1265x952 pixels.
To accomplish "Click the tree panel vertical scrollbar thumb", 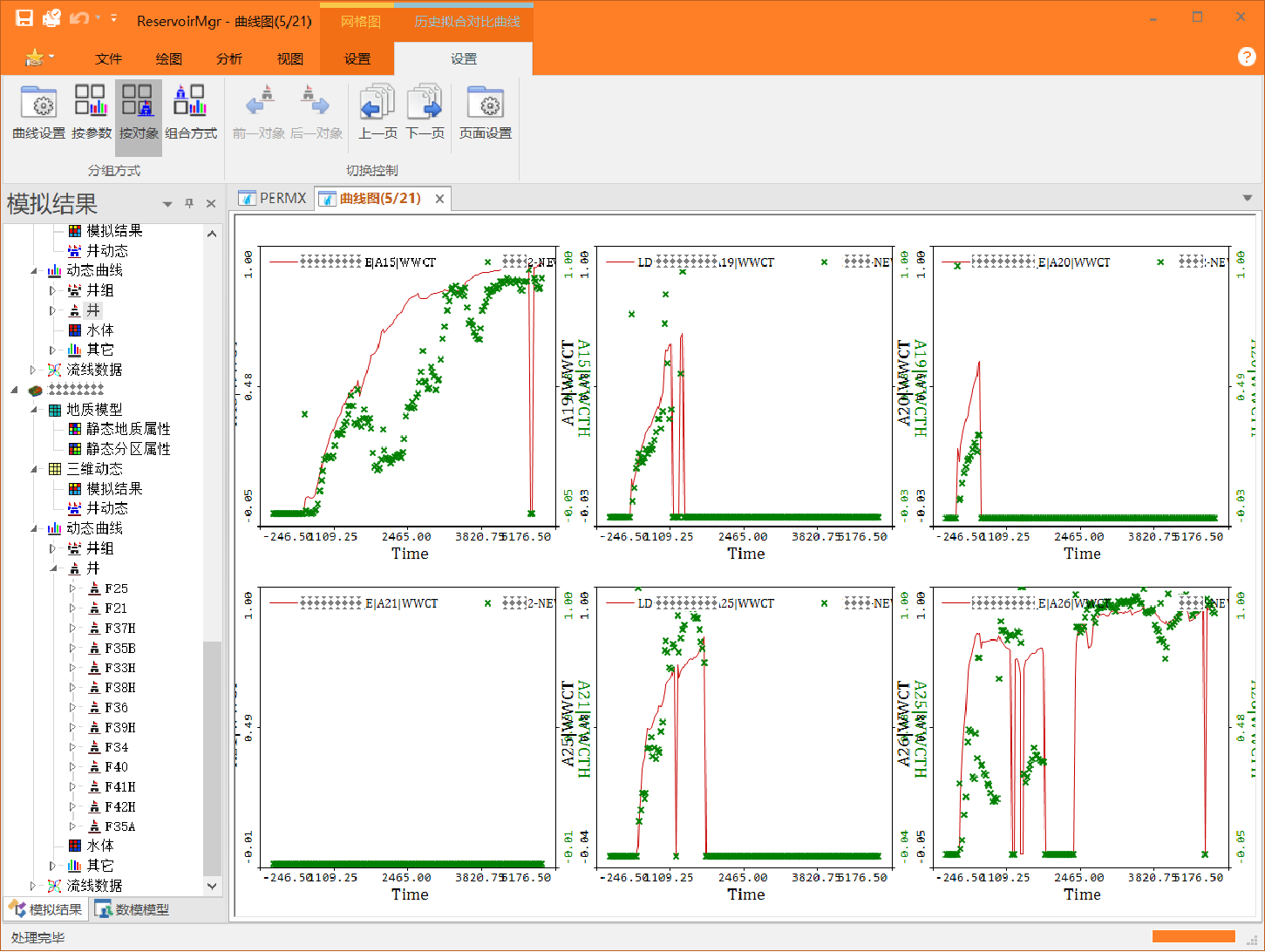I will pos(211,758).
